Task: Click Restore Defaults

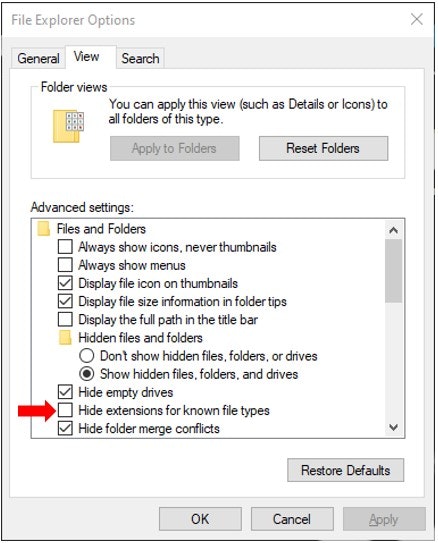Action: 345,470
